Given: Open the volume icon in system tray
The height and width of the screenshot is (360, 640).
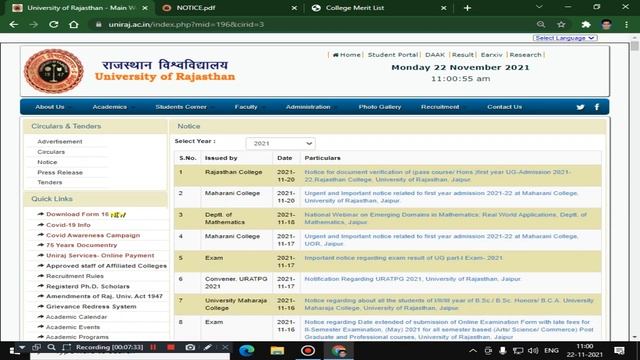Looking at the screenshot, I should tap(533, 351).
